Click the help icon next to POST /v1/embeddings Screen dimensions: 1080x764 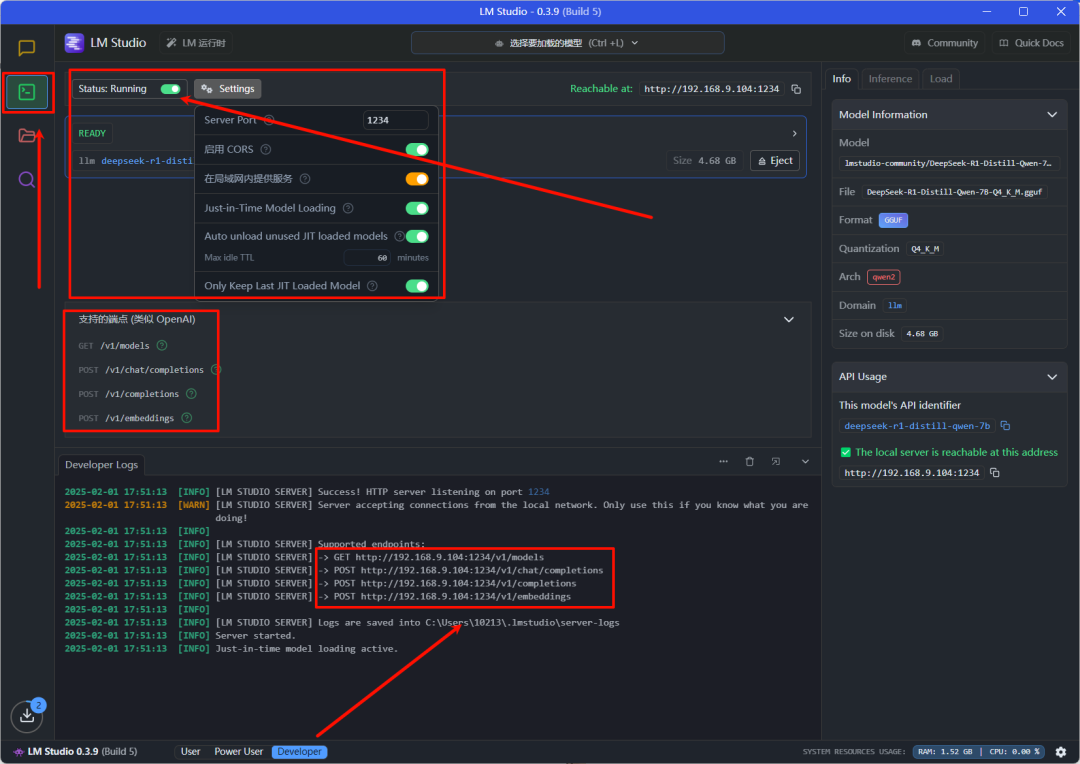pos(187,417)
